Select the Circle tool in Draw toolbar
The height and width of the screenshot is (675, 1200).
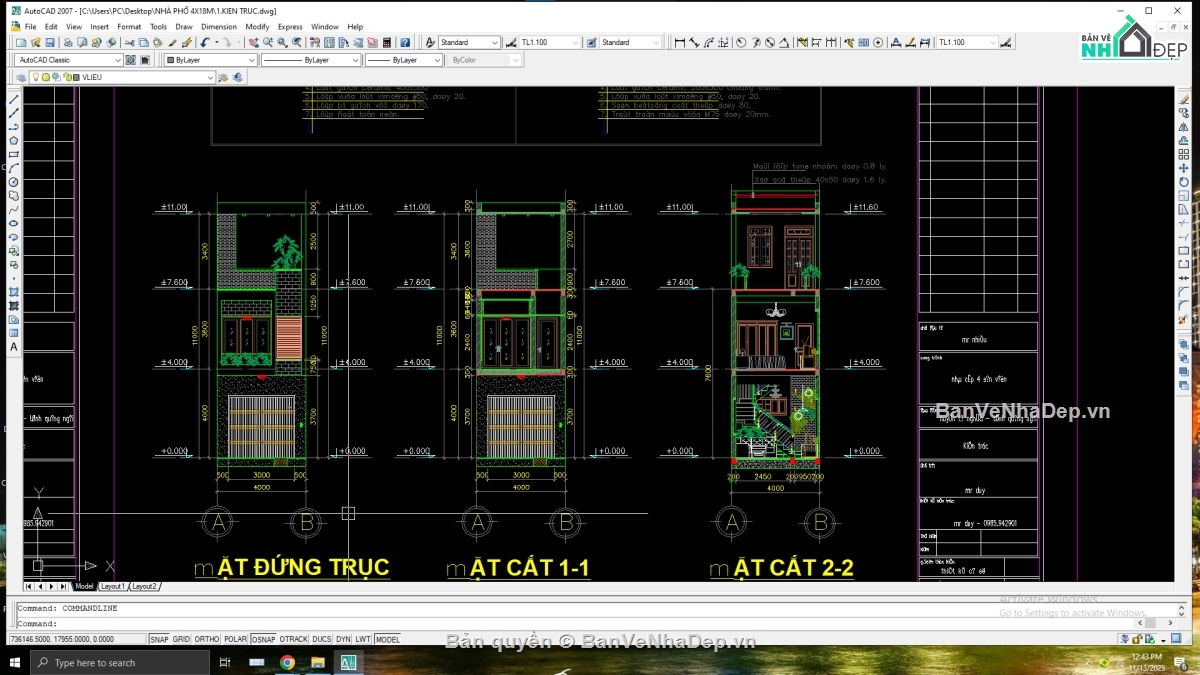[x=14, y=181]
